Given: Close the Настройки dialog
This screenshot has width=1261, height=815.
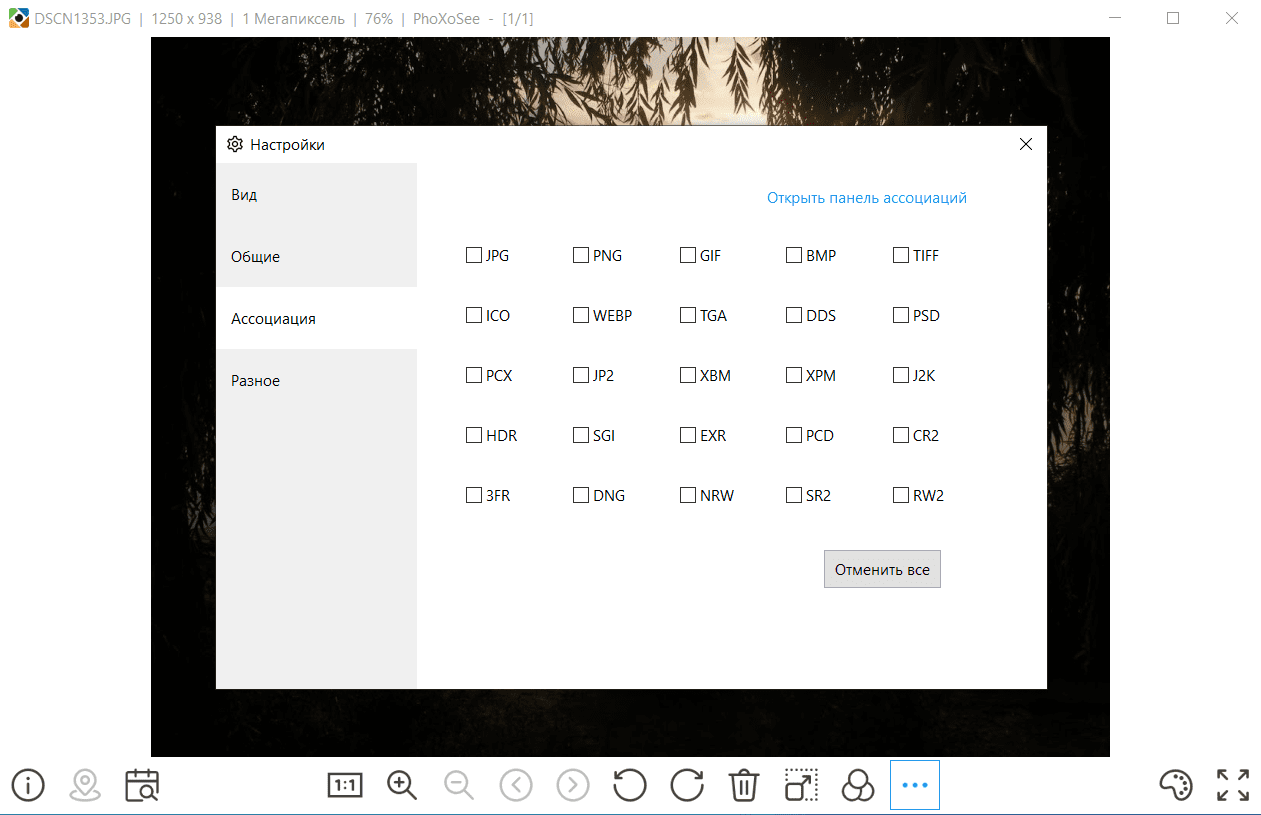Looking at the screenshot, I should 1025,144.
